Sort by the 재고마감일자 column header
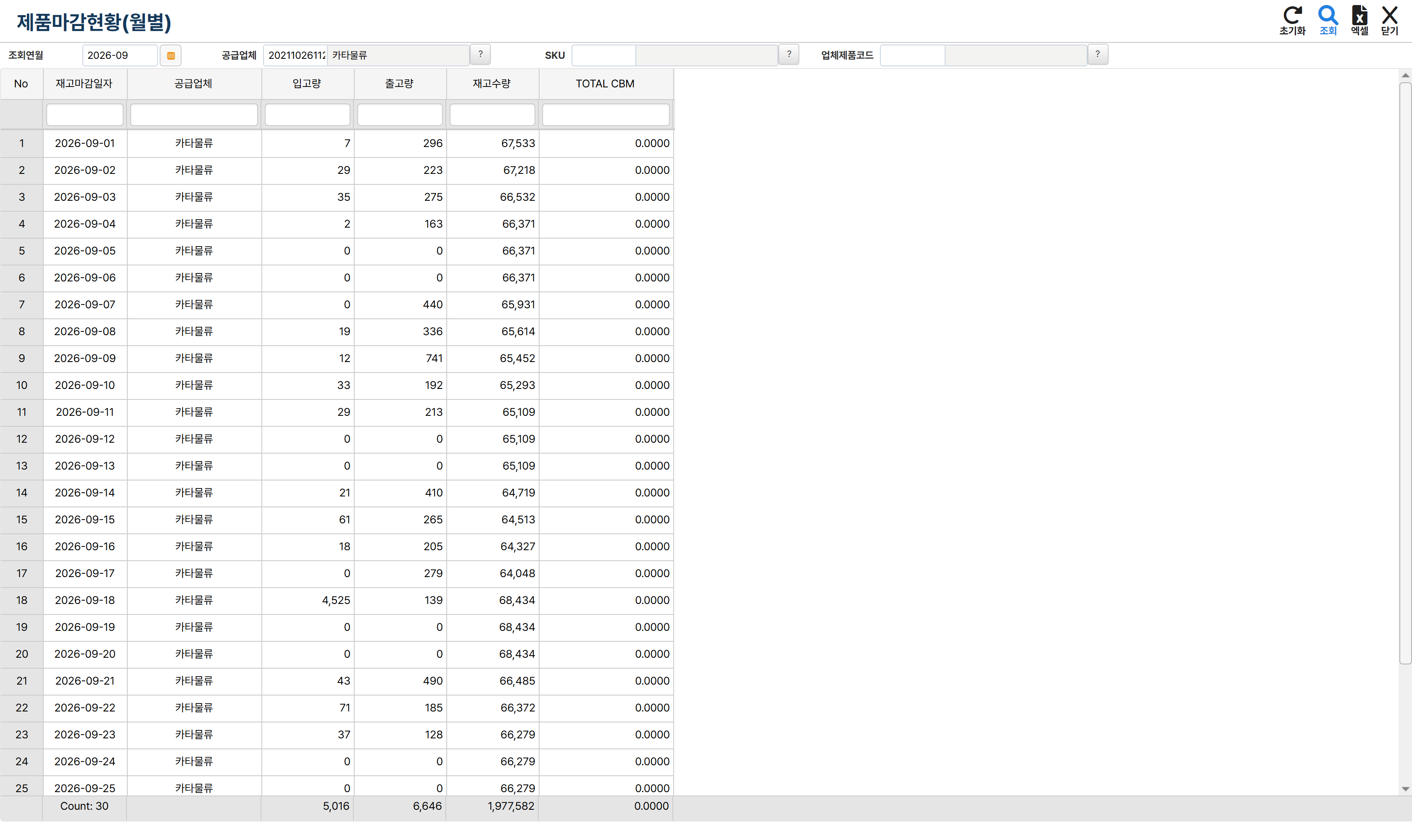Image resolution: width=1412 pixels, height=840 pixels. 84,84
